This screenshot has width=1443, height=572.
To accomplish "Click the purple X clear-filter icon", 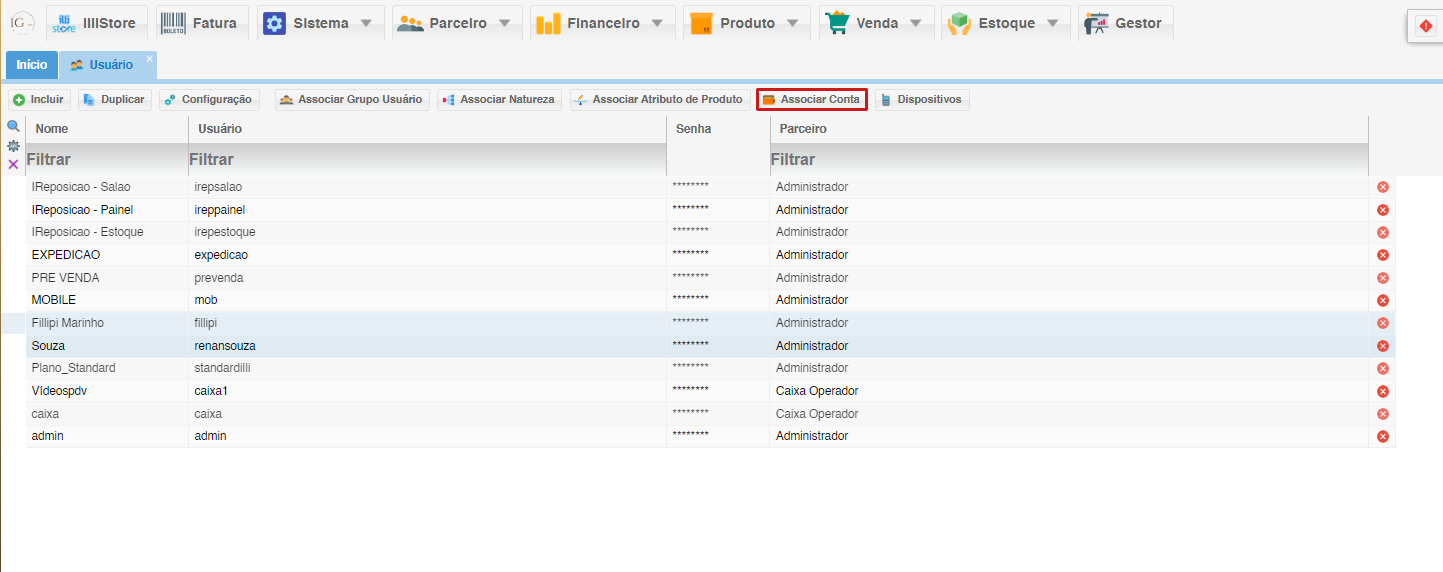I will click(x=13, y=164).
